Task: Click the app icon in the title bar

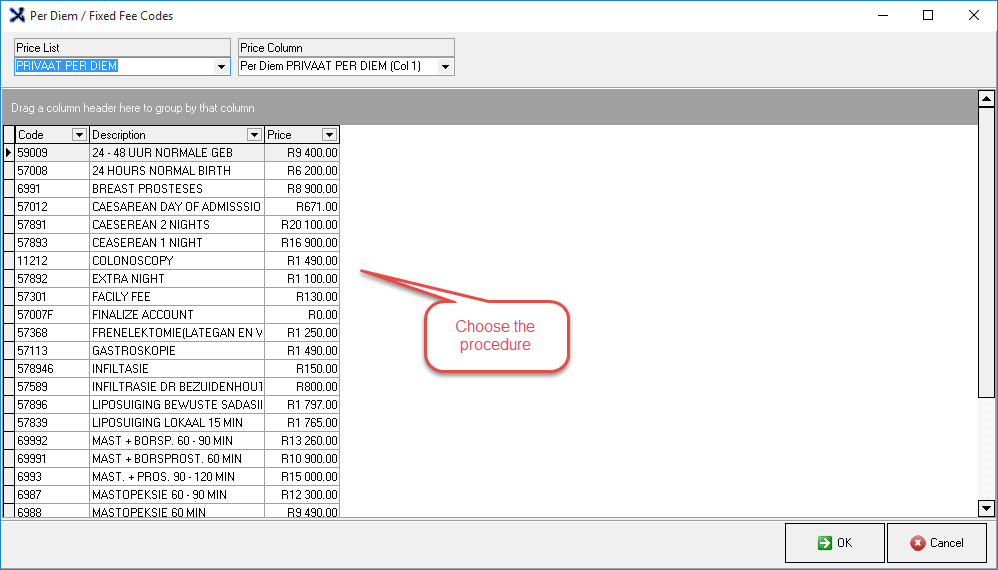Action: coord(16,15)
